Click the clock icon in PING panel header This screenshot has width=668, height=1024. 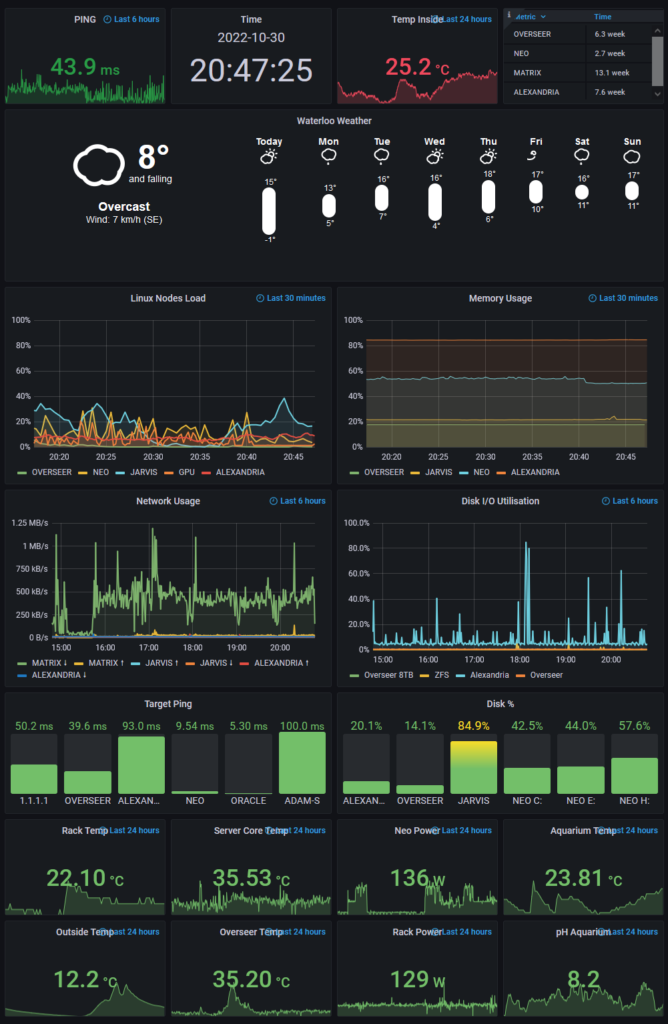coord(108,19)
